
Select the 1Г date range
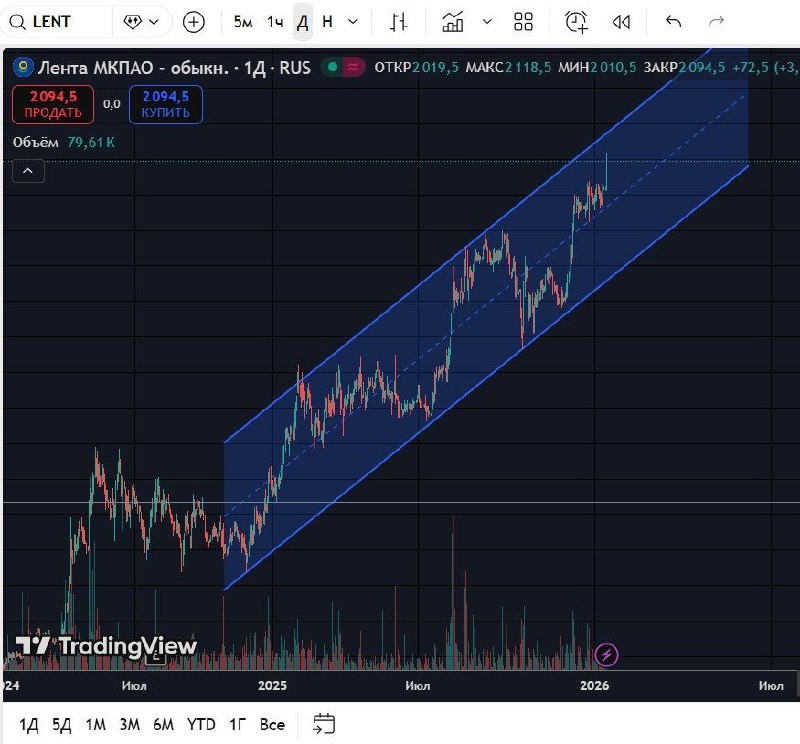click(x=237, y=725)
